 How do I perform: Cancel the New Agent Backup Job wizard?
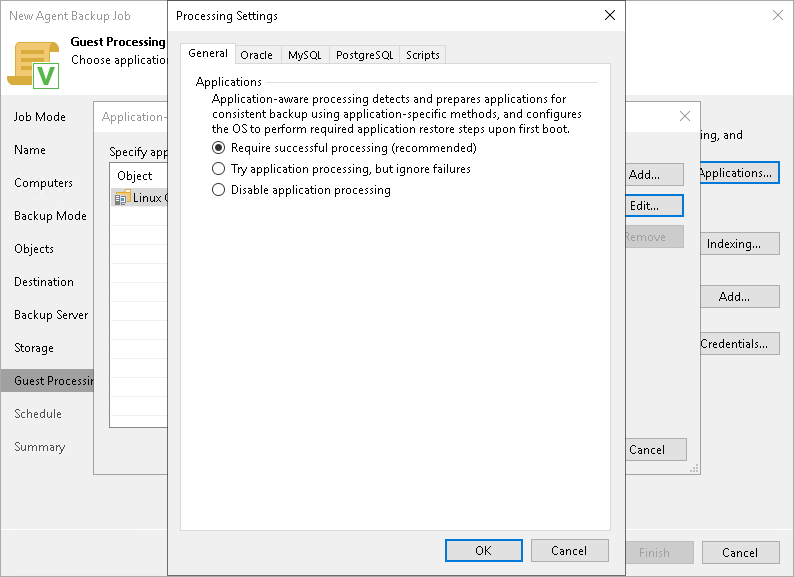tap(740, 553)
